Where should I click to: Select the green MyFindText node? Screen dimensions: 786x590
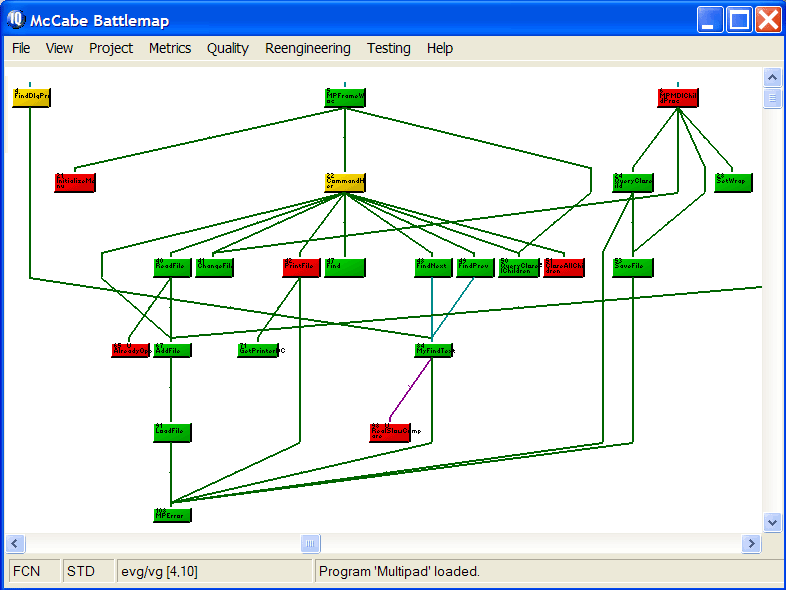[x=434, y=350]
